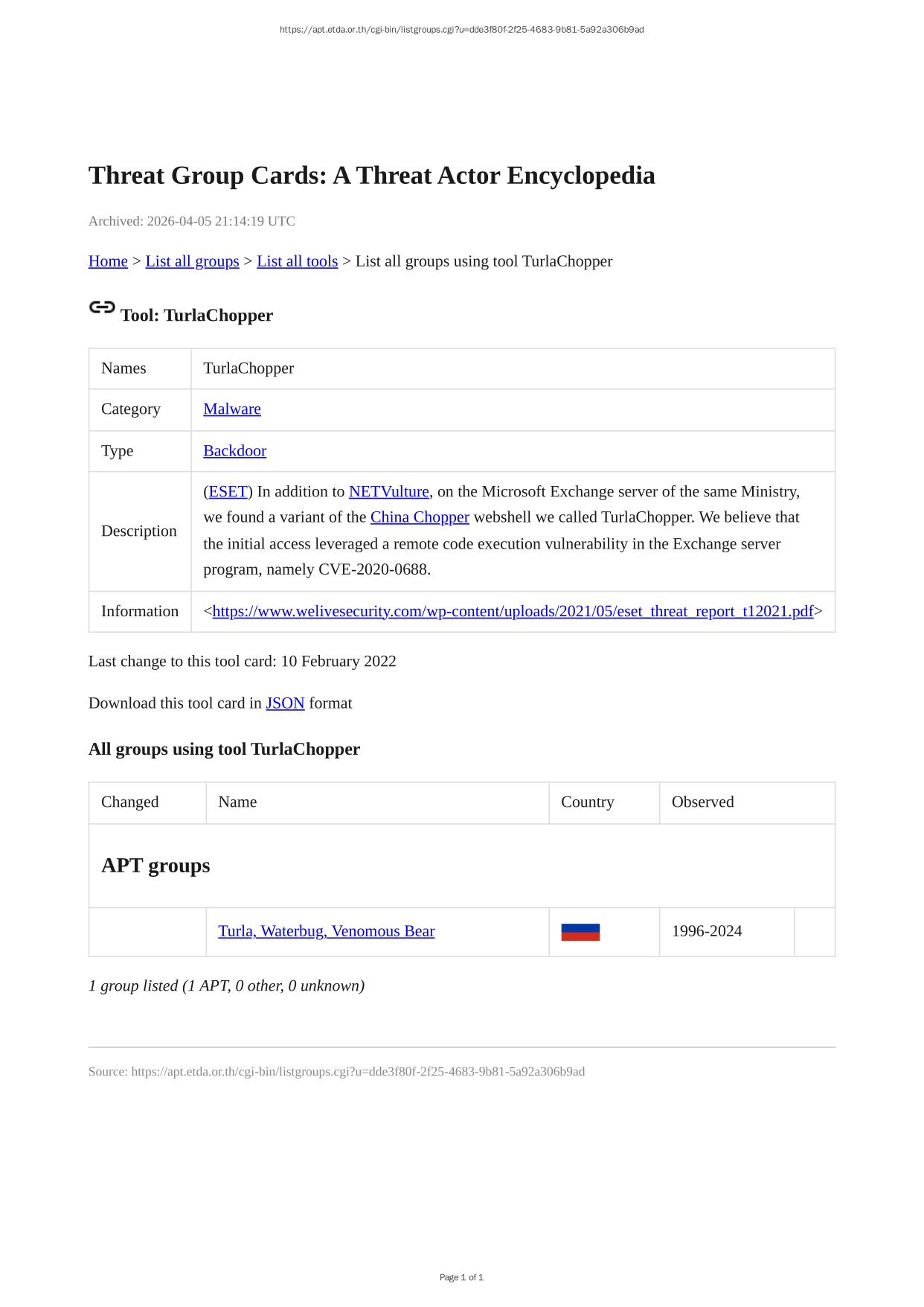Screen dimensions: 924x1307
Task: Click the Observed column header
Action: (702, 802)
